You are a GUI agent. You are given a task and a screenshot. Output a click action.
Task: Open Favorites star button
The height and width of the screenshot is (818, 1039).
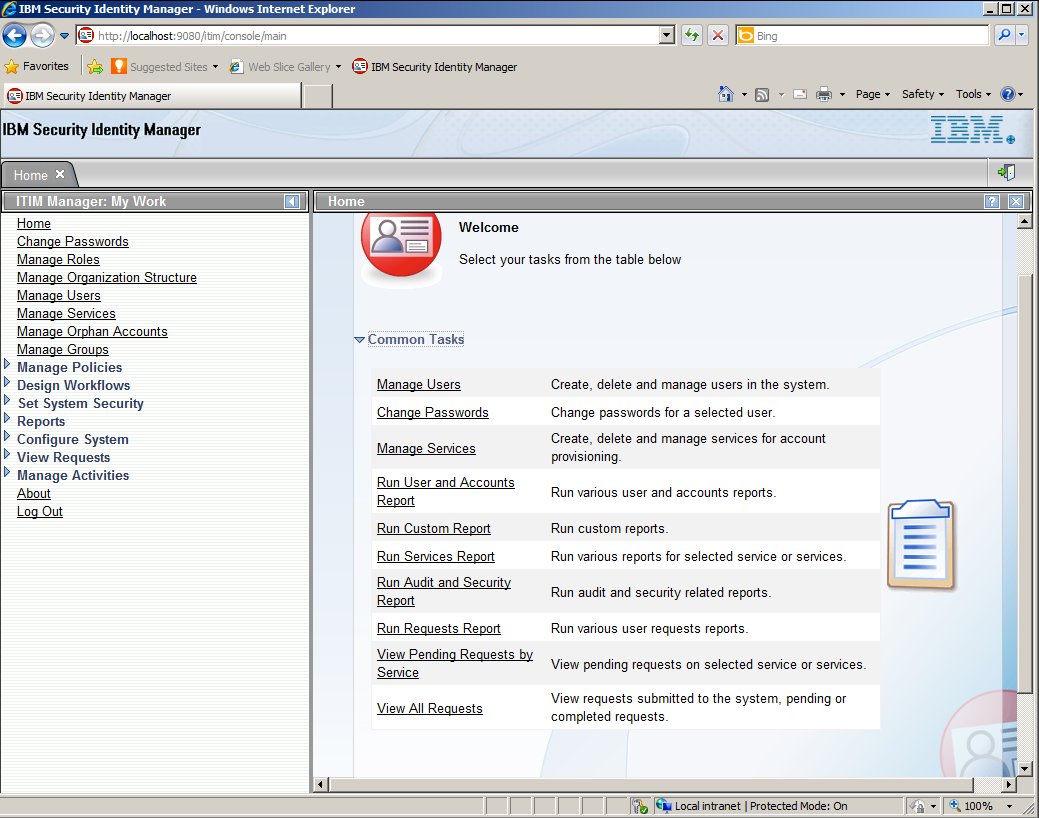click(x=36, y=66)
